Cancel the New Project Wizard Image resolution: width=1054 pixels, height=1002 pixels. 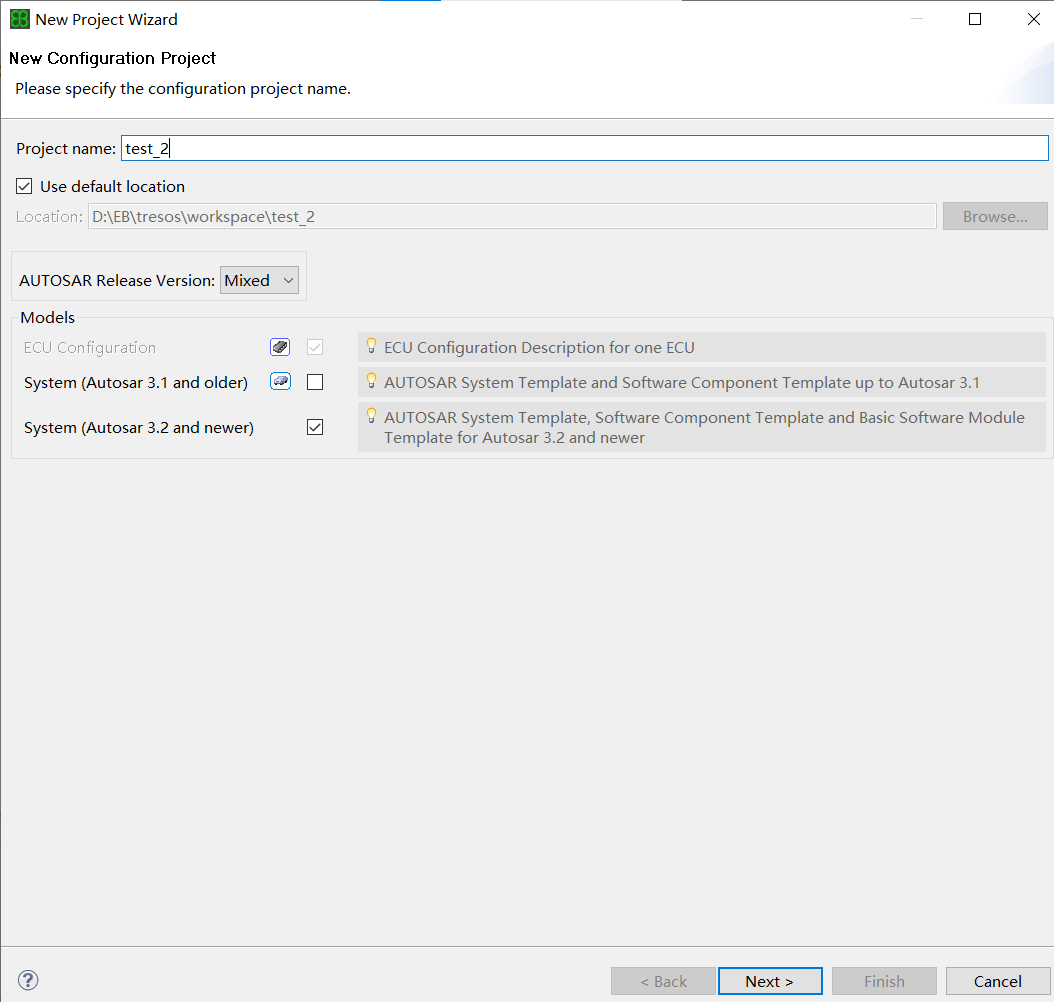tap(997, 981)
